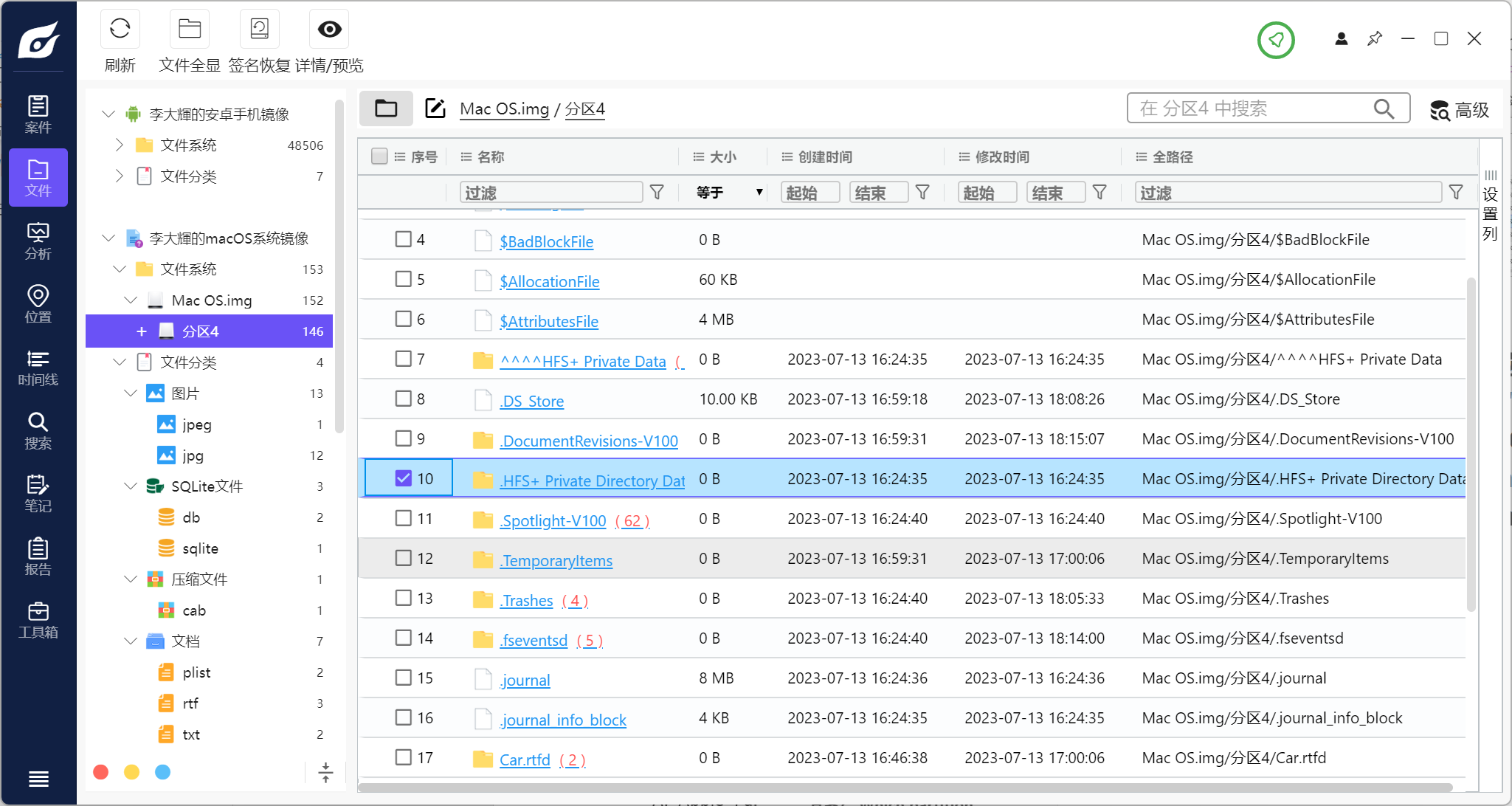The image size is (1512, 806).
Task: Open the 工具箱 toolbox in sidebar
Action: 38,620
